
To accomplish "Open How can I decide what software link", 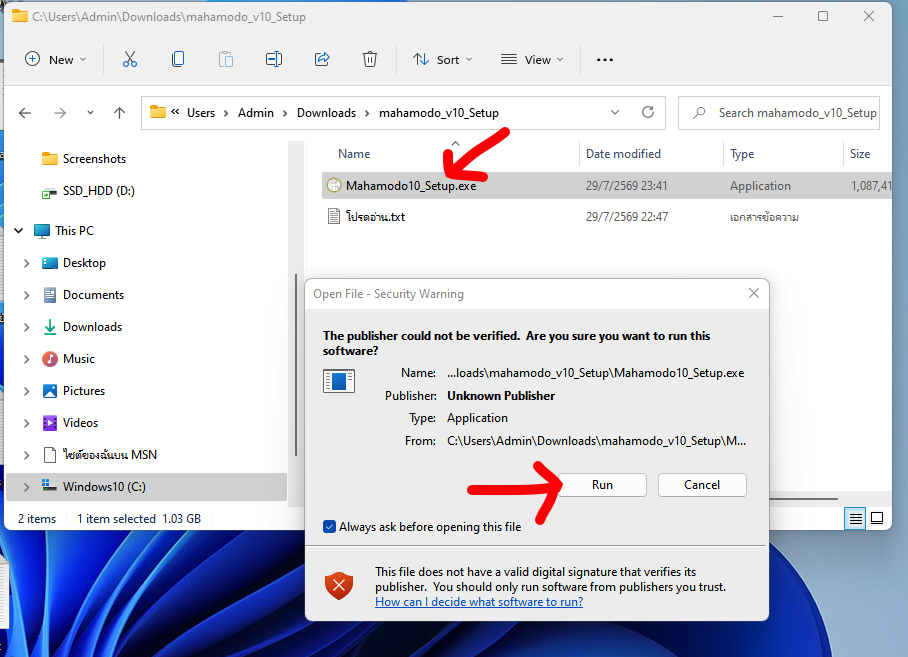I will pos(479,601).
